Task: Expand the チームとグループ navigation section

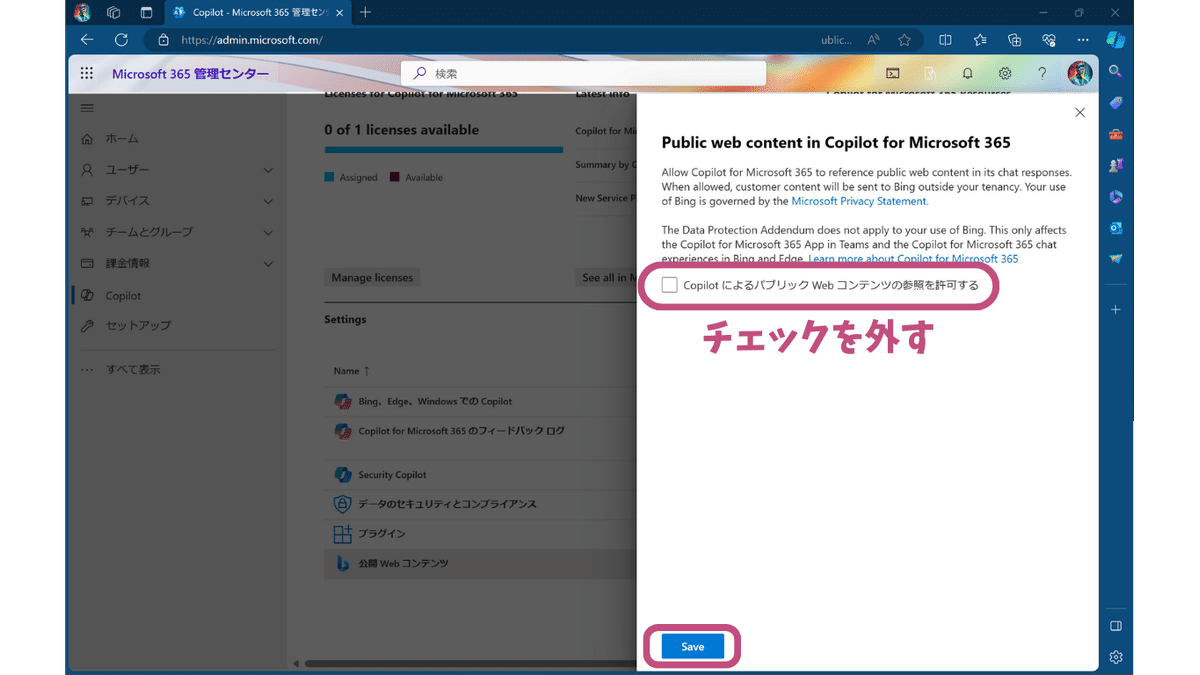Action: [267, 232]
